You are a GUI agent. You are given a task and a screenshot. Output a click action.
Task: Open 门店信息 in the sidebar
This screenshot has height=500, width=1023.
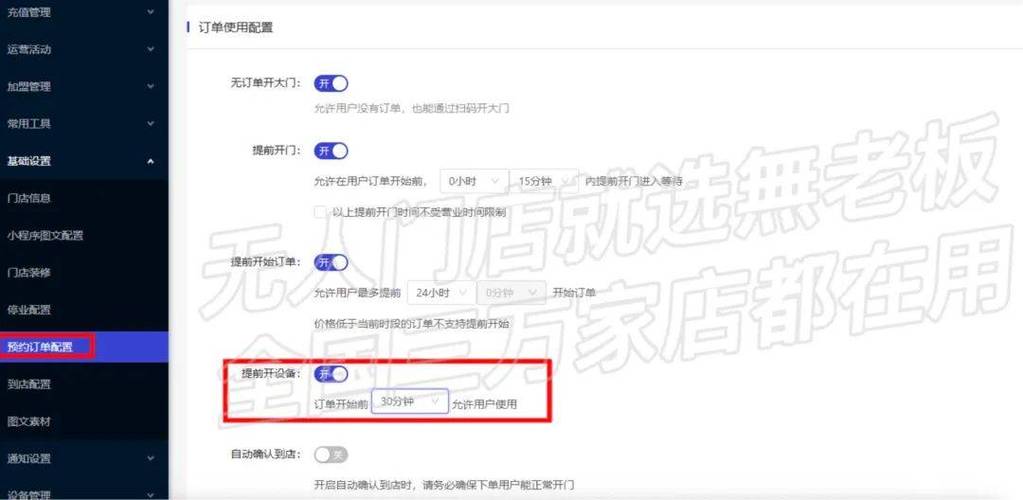[84, 198]
